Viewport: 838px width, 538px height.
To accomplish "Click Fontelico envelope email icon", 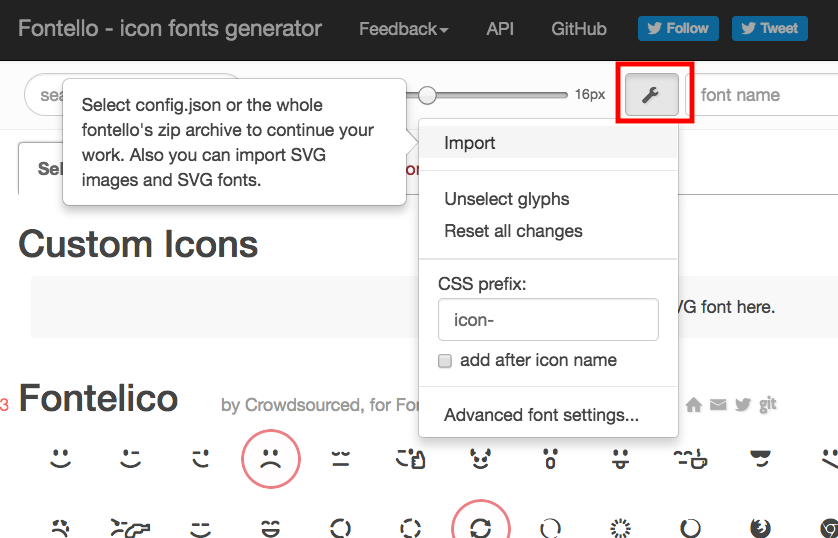I will 718,405.
